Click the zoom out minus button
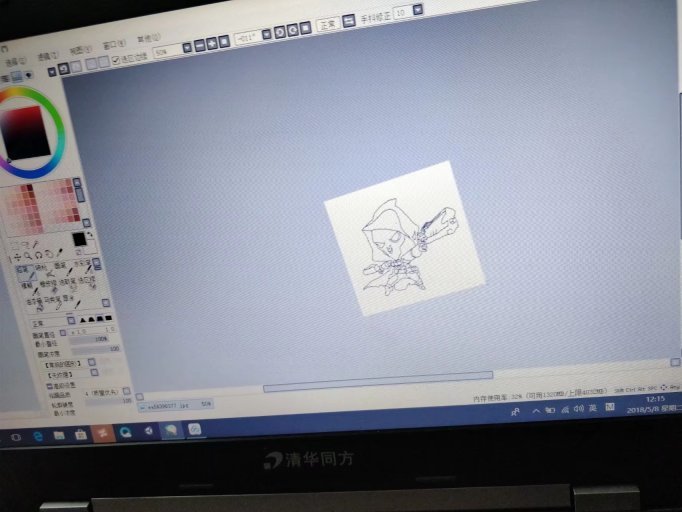 [x=200, y=45]
